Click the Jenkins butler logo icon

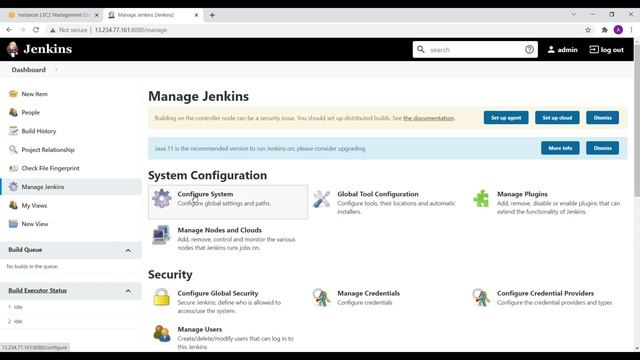13,49
